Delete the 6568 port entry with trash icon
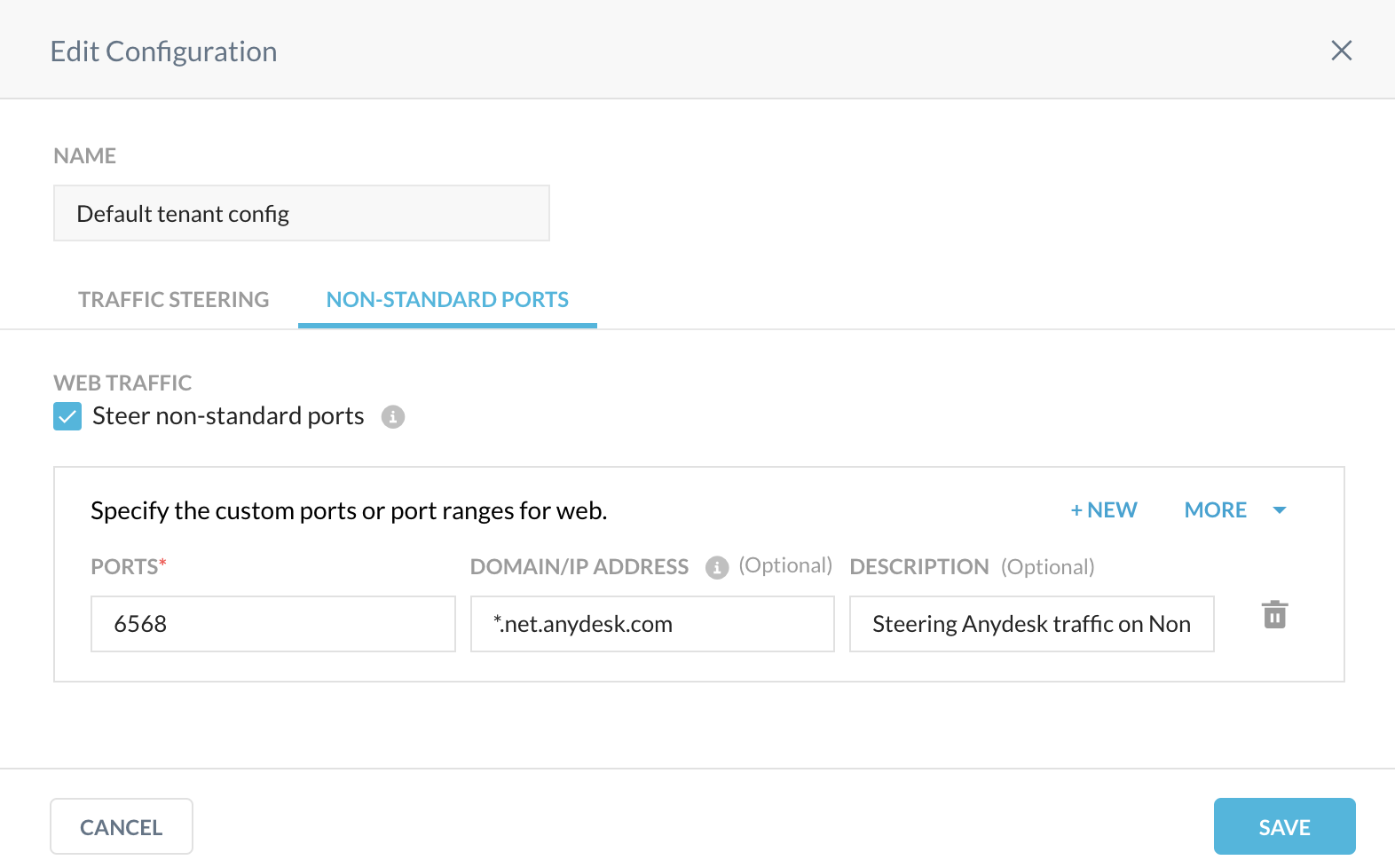The image size is (1395, 868). click(1275, 614)
